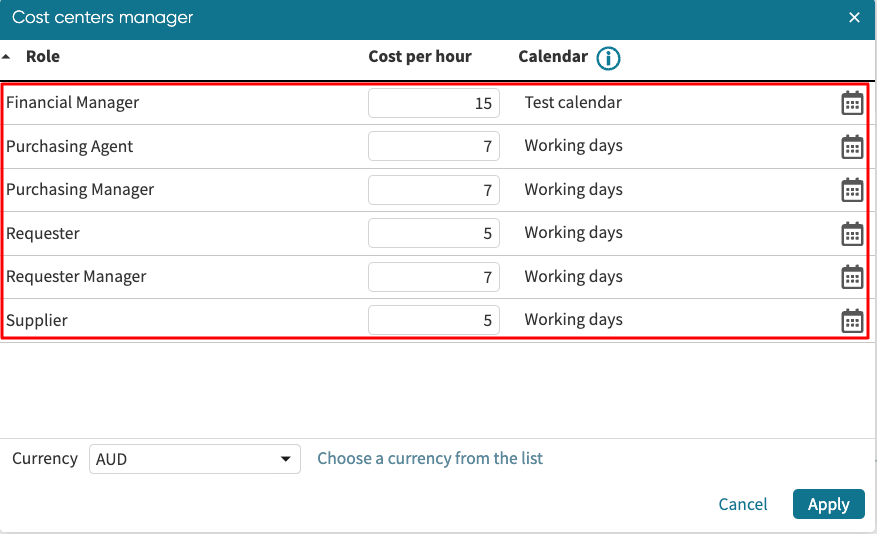Viewport: 877px width, 534px height.
Task: Open calendar picker for Purchasing Manager
Action: [x=852, y=190]
